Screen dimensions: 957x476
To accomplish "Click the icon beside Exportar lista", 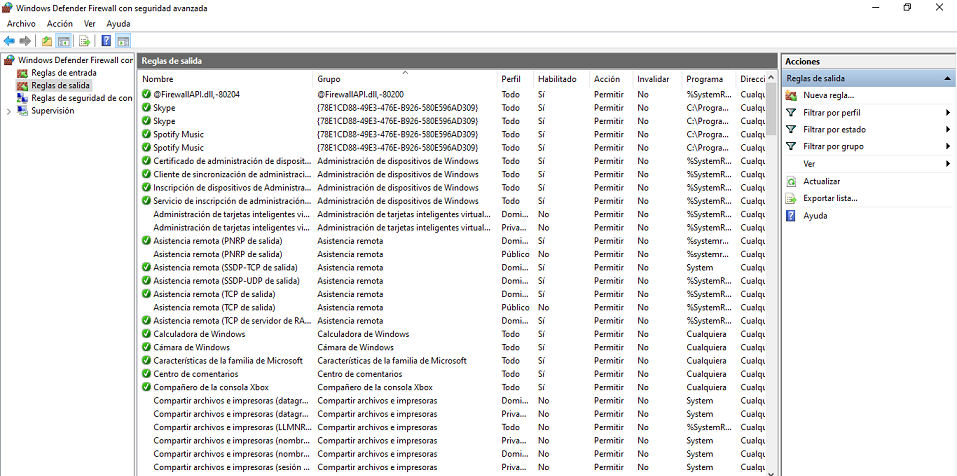I will coord(791,198).
